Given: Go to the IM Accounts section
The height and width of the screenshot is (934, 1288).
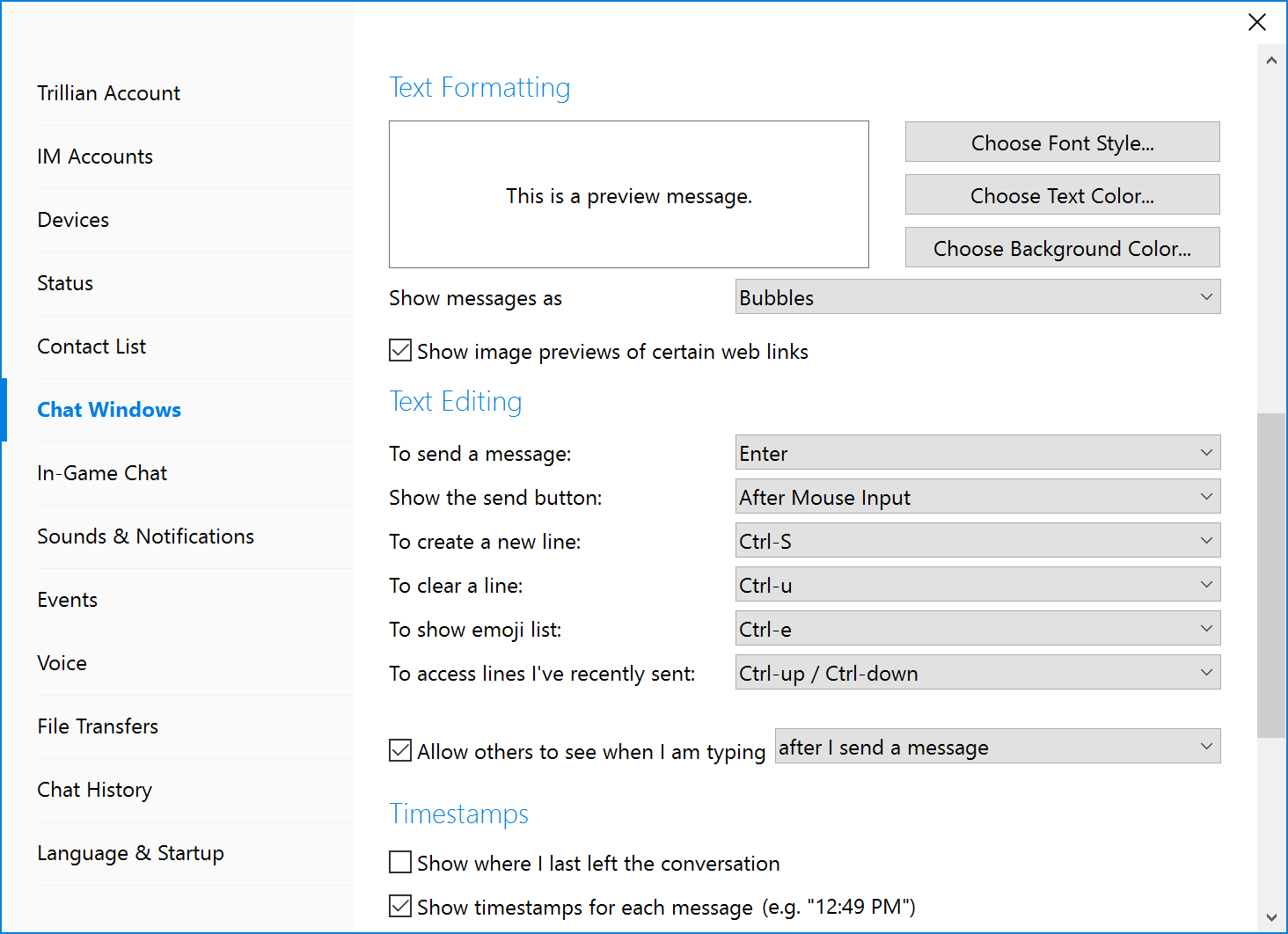Looking at the screenshot, I should click(95, 157).
